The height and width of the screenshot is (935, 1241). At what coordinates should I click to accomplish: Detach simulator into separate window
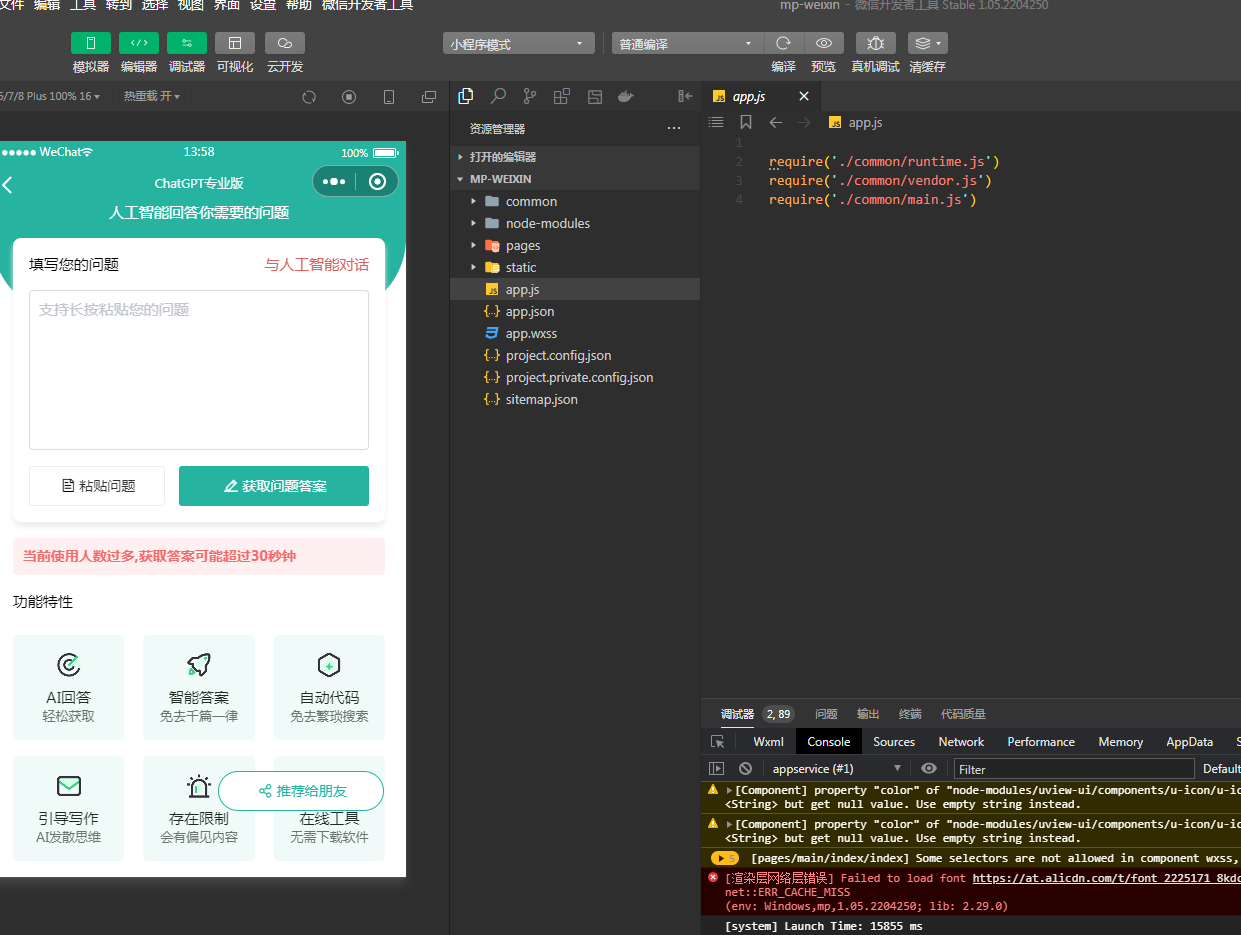pos(429,97)
